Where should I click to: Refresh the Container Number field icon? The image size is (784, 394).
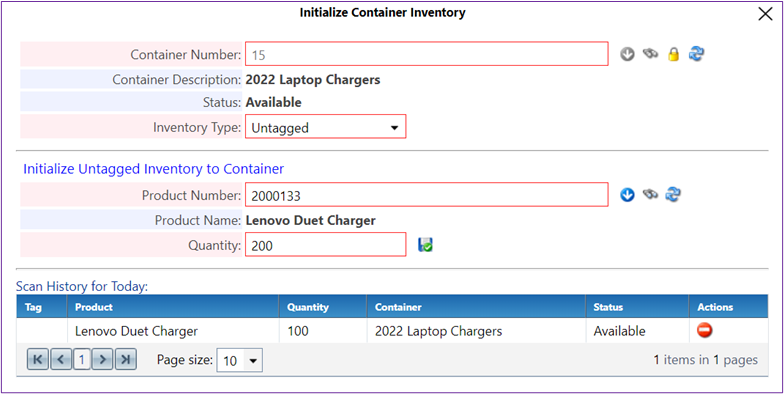point(696,54)
